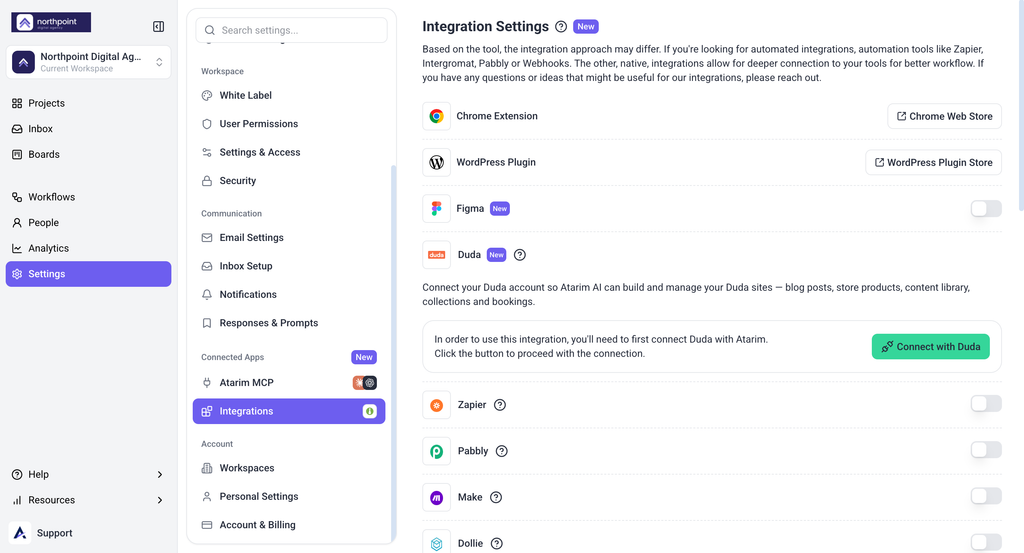The image size is (1024, 553).
Task: Go to Account & Billing
Action: click(289, 525)
